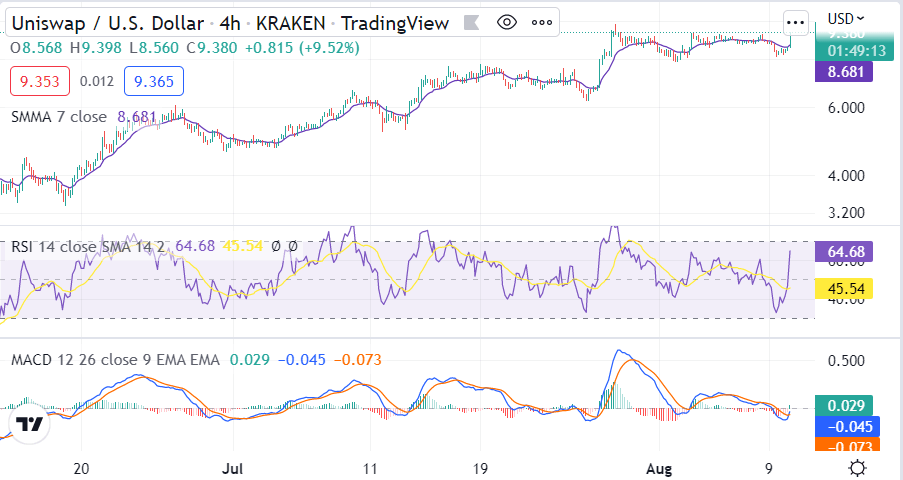Click the countdown timer 01:49:13 label
The height and width of the screenshot is (480, 903).
tap(857, 51)
